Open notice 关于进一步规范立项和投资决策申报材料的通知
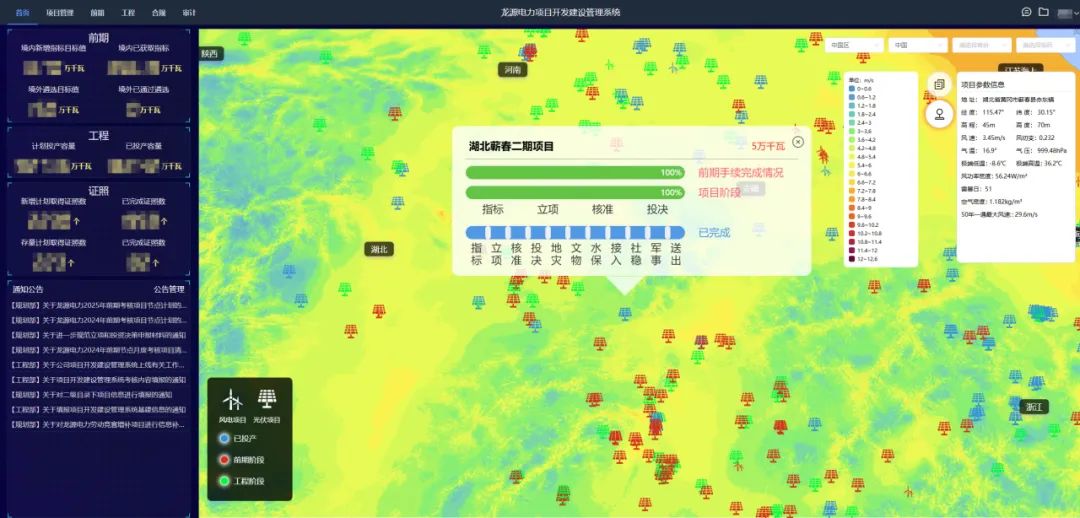 tap(98, 335)
